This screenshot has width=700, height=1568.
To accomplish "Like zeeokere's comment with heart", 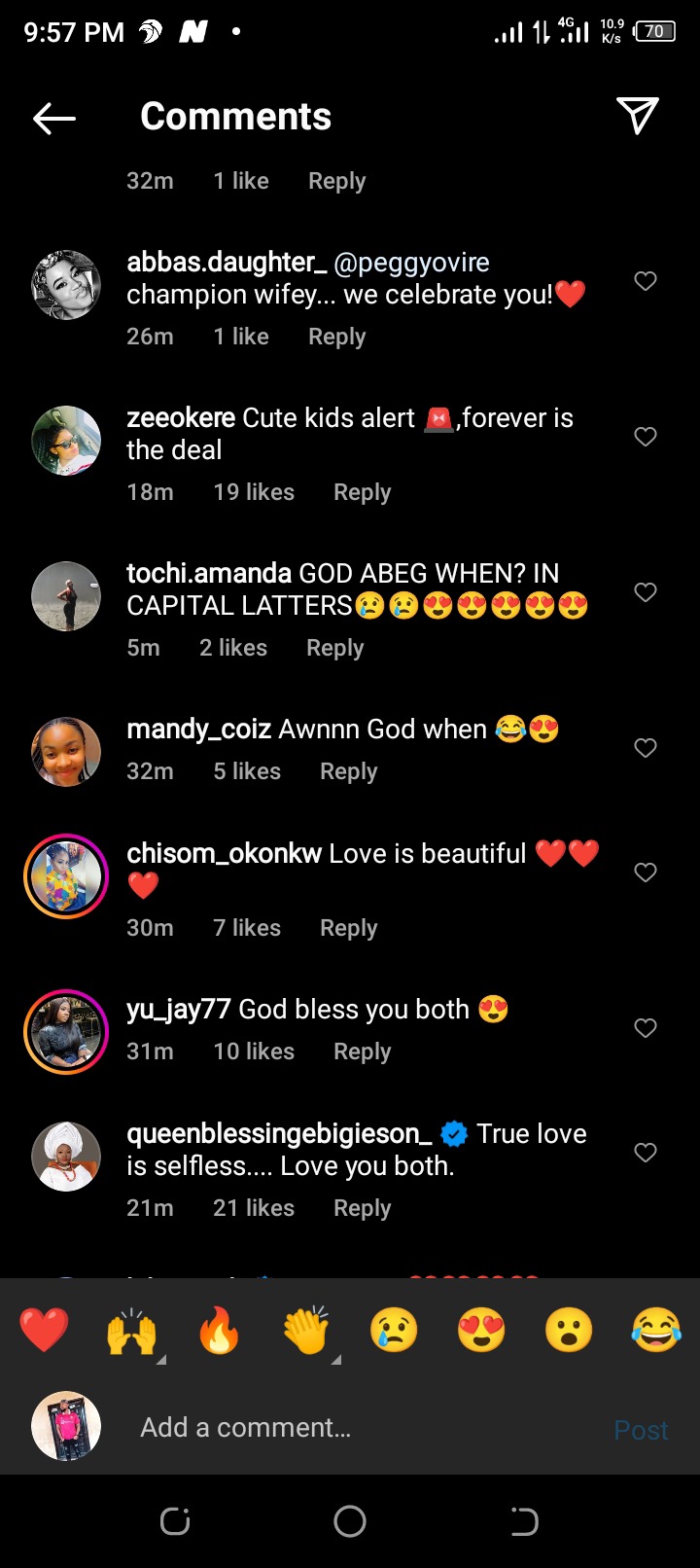I will 646,437.
